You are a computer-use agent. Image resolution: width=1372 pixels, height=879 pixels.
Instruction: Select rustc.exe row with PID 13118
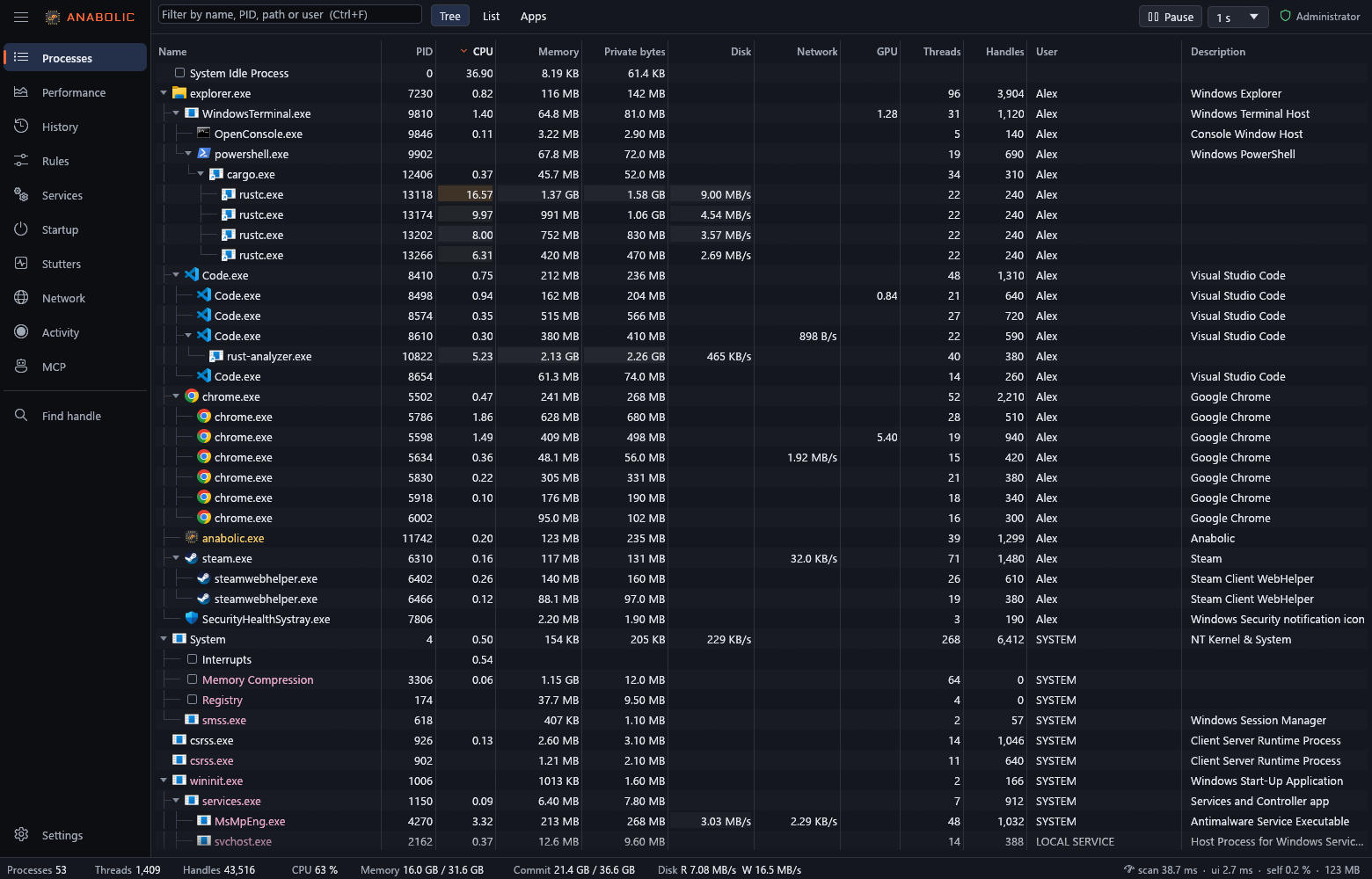[x=761, y=194]
